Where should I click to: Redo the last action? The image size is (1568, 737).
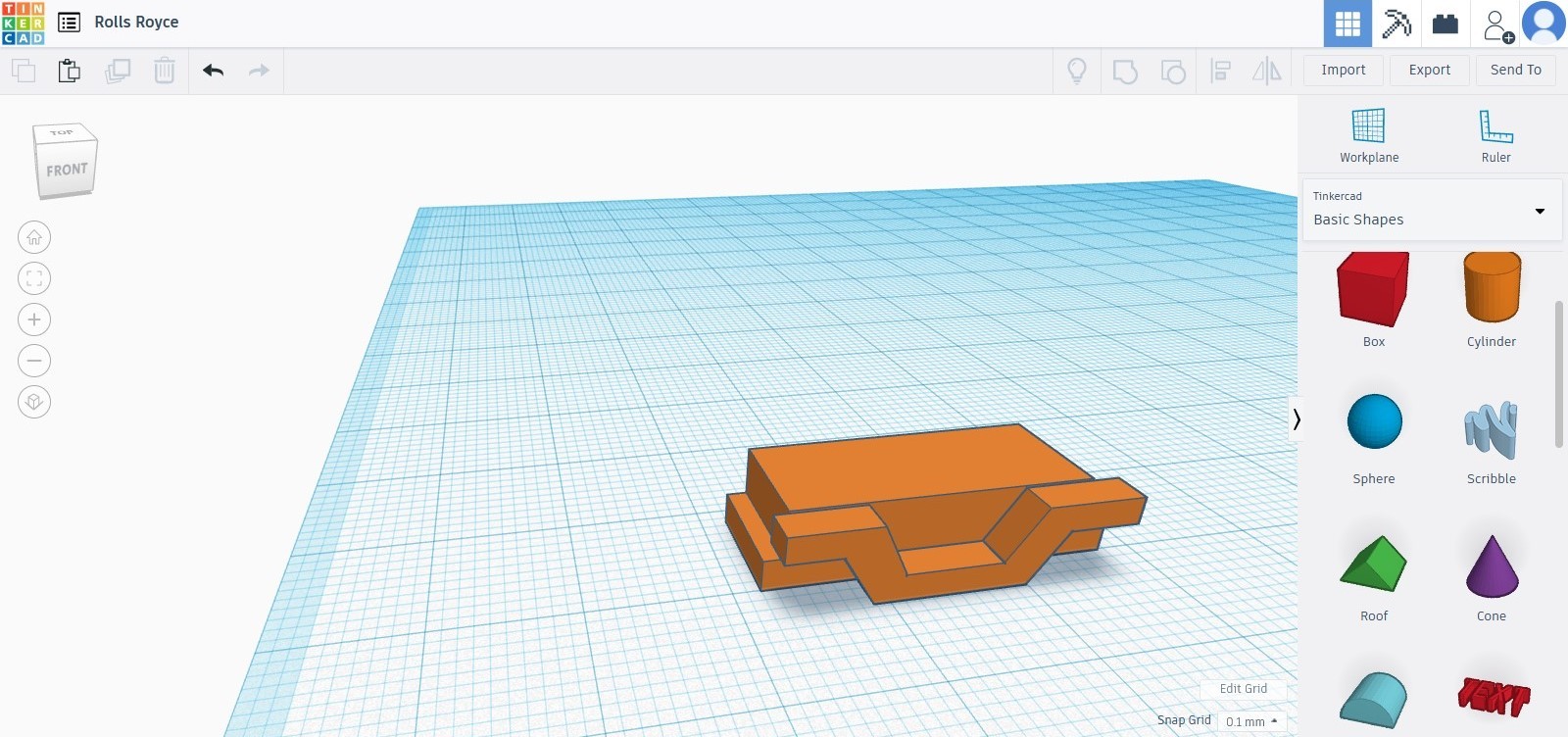click(x=259, y=71)
